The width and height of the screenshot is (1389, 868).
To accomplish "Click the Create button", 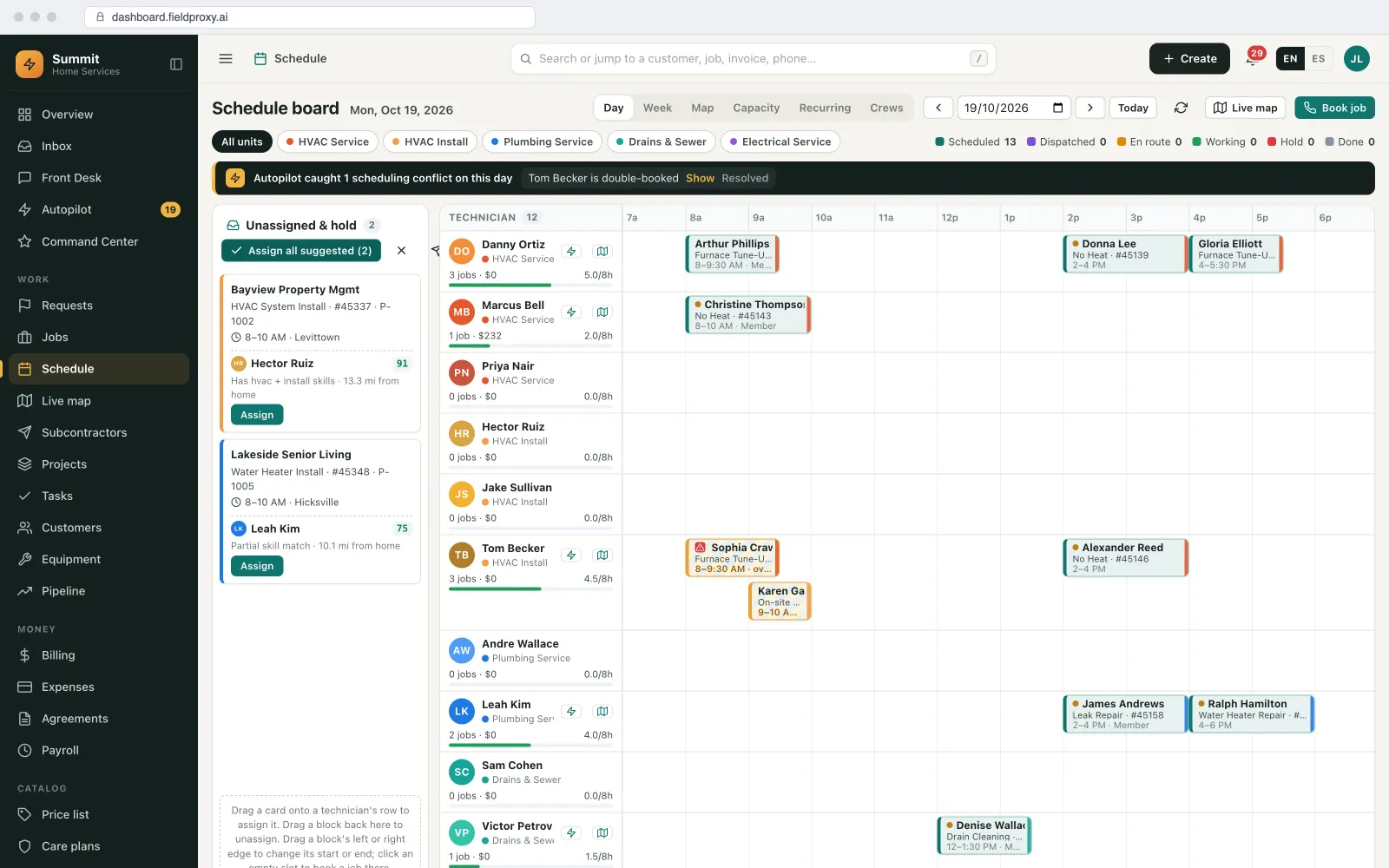I will click(1189, 59).
